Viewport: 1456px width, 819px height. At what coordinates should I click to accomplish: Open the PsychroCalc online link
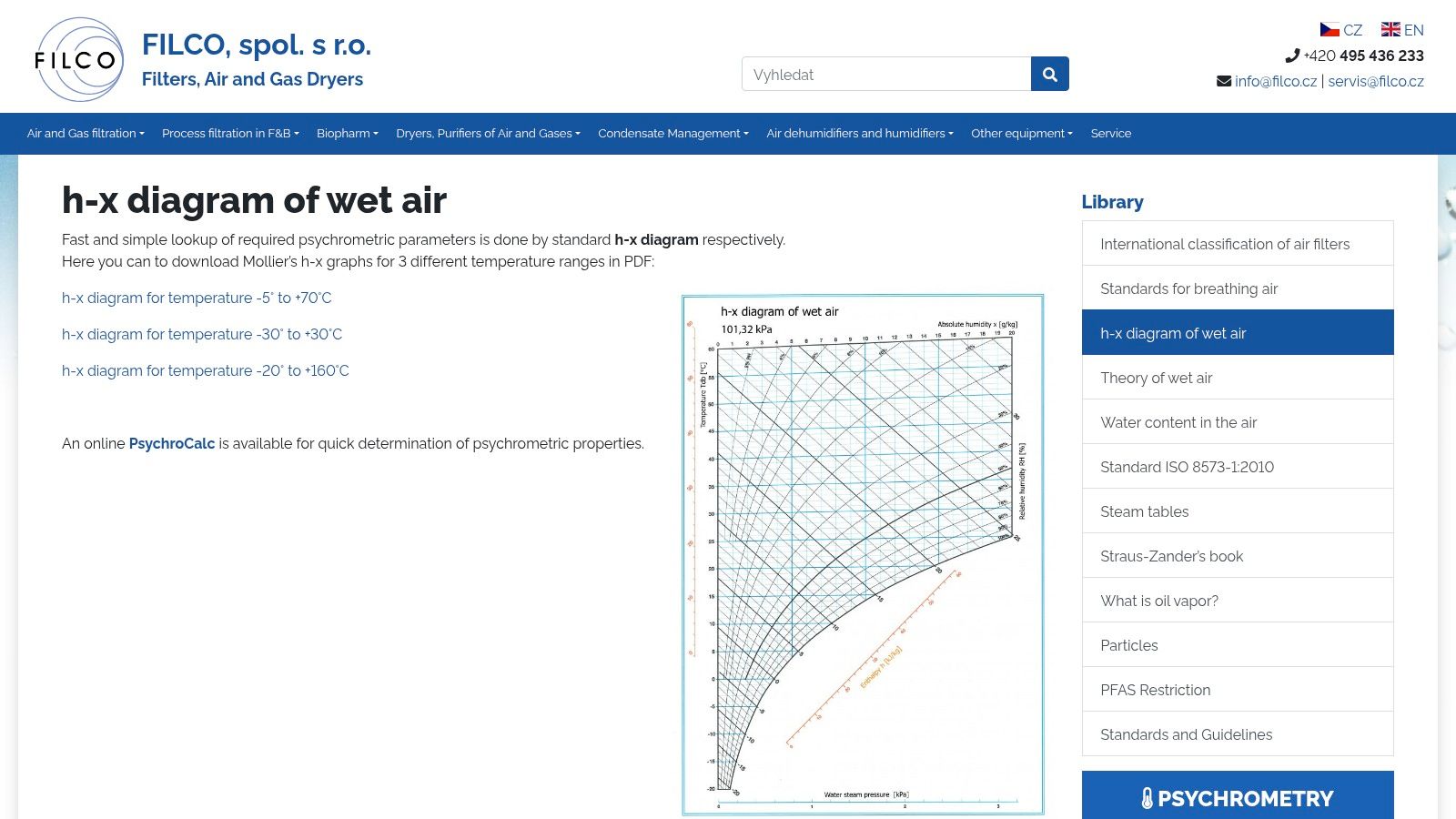(172, 443)
